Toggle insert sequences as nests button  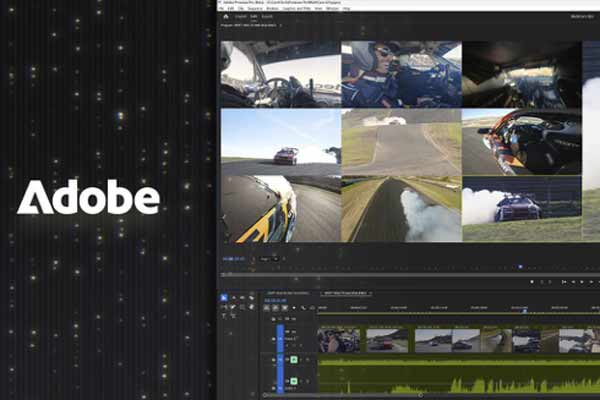[266, 308]
